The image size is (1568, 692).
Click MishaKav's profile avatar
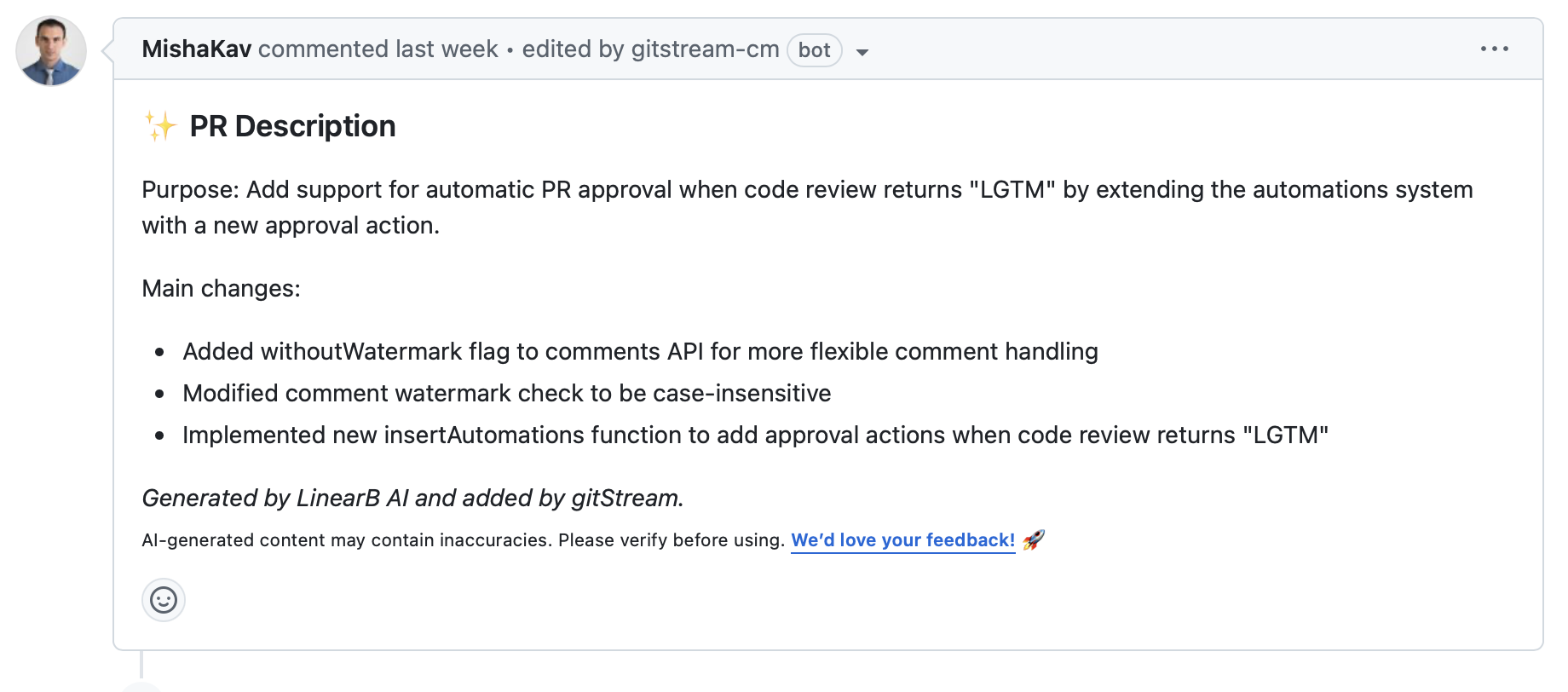click(x=51, y=51)
